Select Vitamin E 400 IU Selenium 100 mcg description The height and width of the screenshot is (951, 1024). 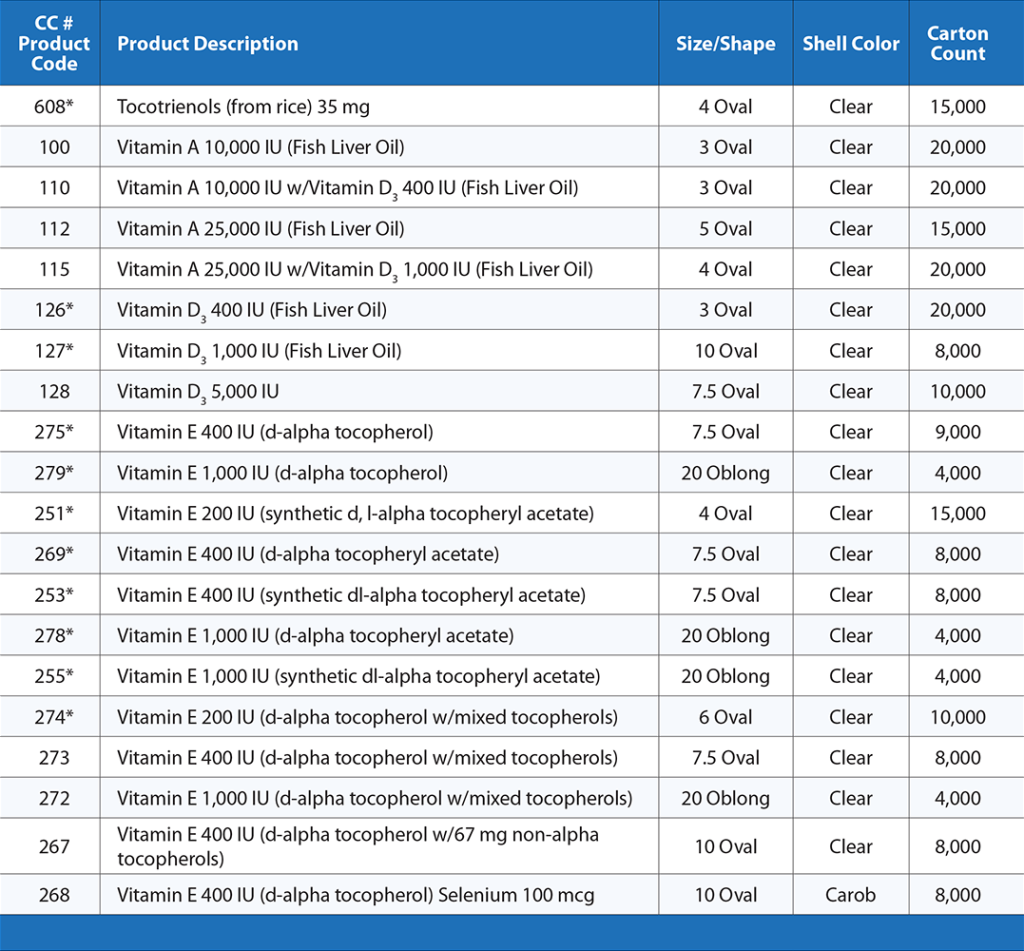pos(355,895)
